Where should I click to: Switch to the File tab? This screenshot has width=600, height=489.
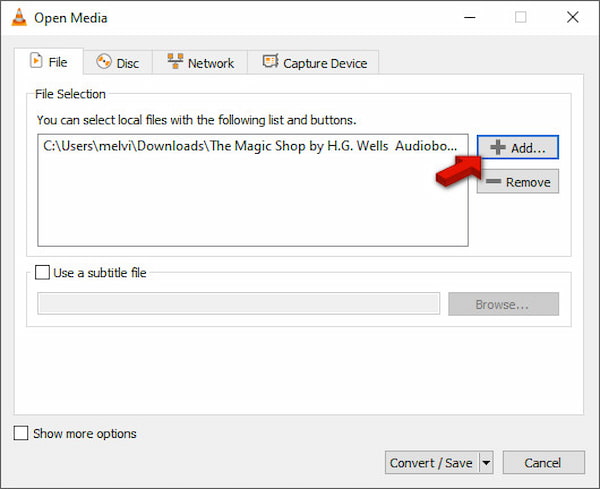(49, 62)
